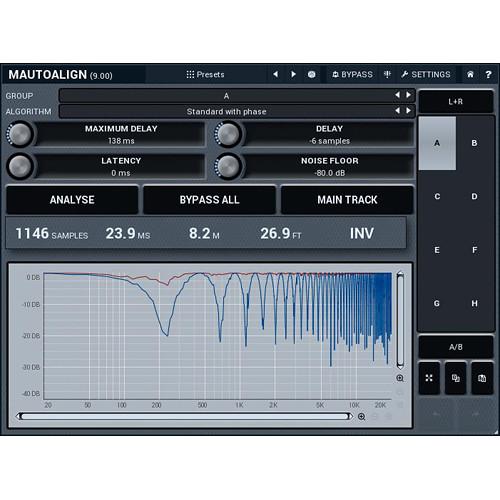Select preset slot E
This screenshot has width=500, height=500.
(437, 250)
